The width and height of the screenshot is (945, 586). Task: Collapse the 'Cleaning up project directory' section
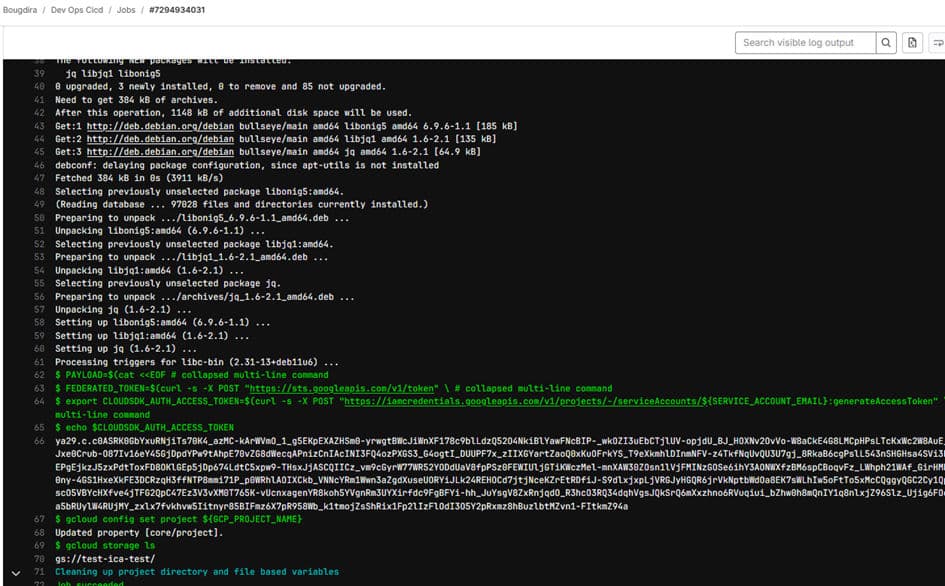click(x=16, y=572)
